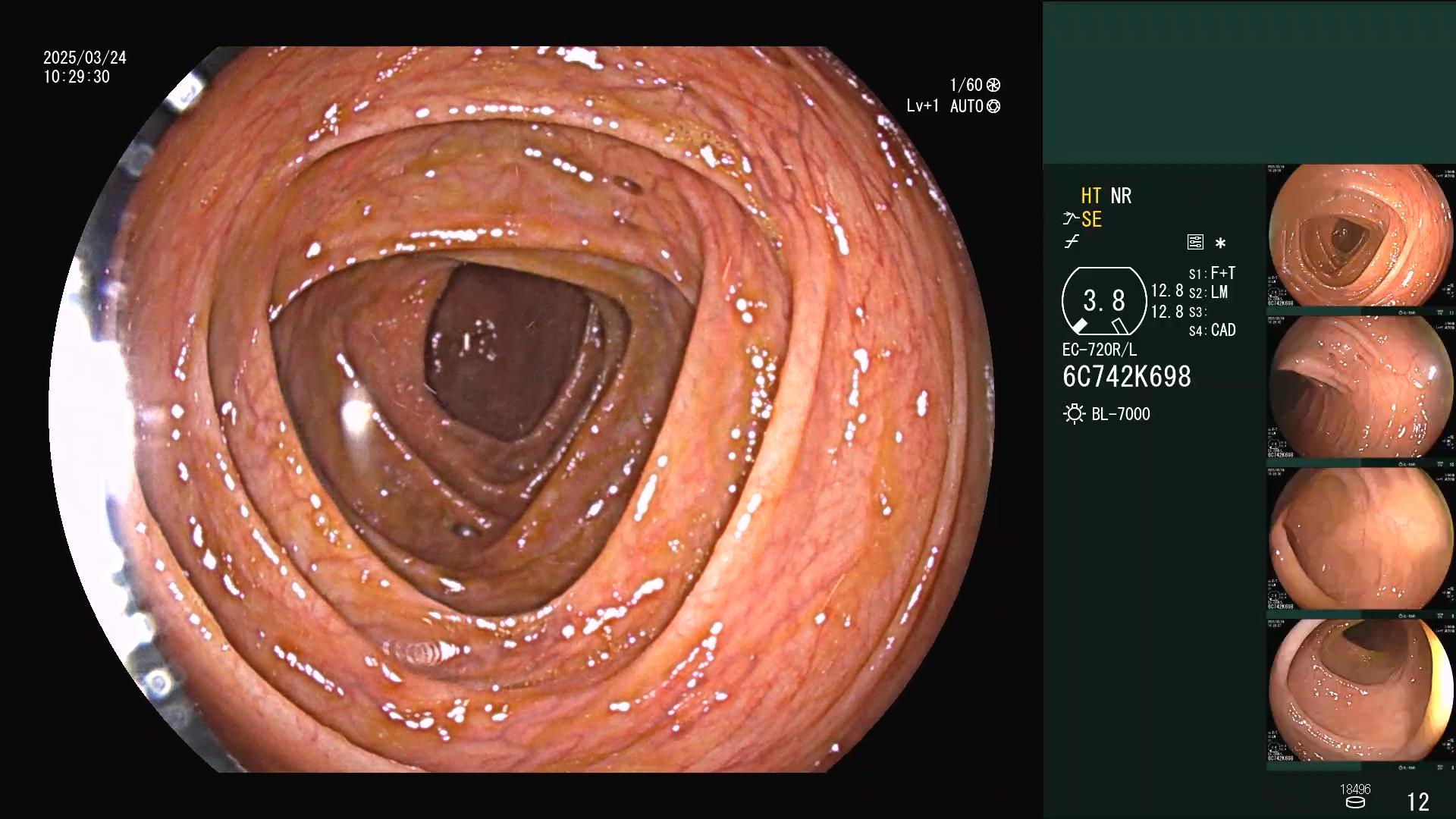This screenshot has height=819, width=1456.
Task: Click the tone curve icon below SE
Action: coord(1072,242)
